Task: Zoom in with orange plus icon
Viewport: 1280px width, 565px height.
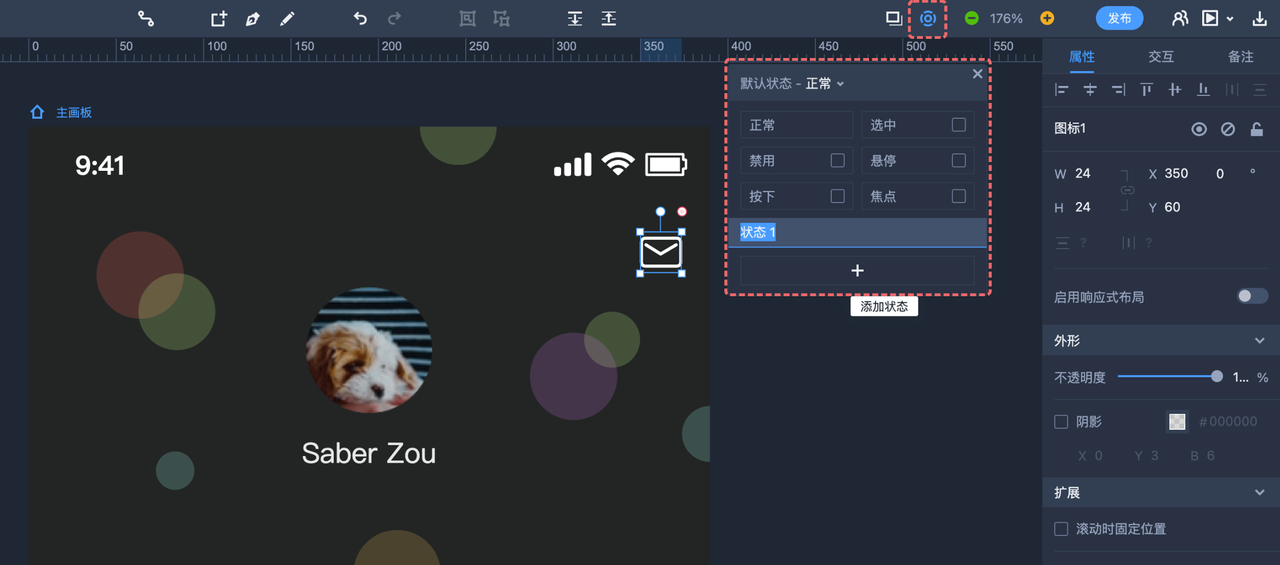Action: coord(1047,18)
